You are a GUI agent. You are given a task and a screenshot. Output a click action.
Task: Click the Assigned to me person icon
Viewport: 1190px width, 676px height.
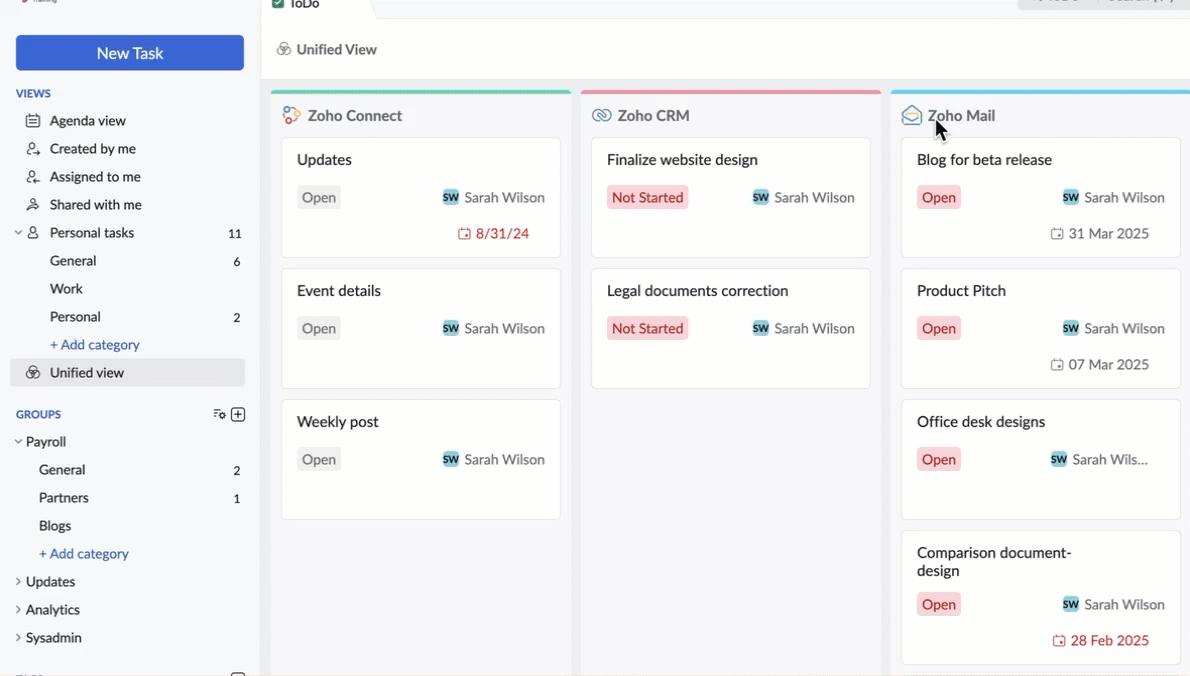(x=33, y=177)
